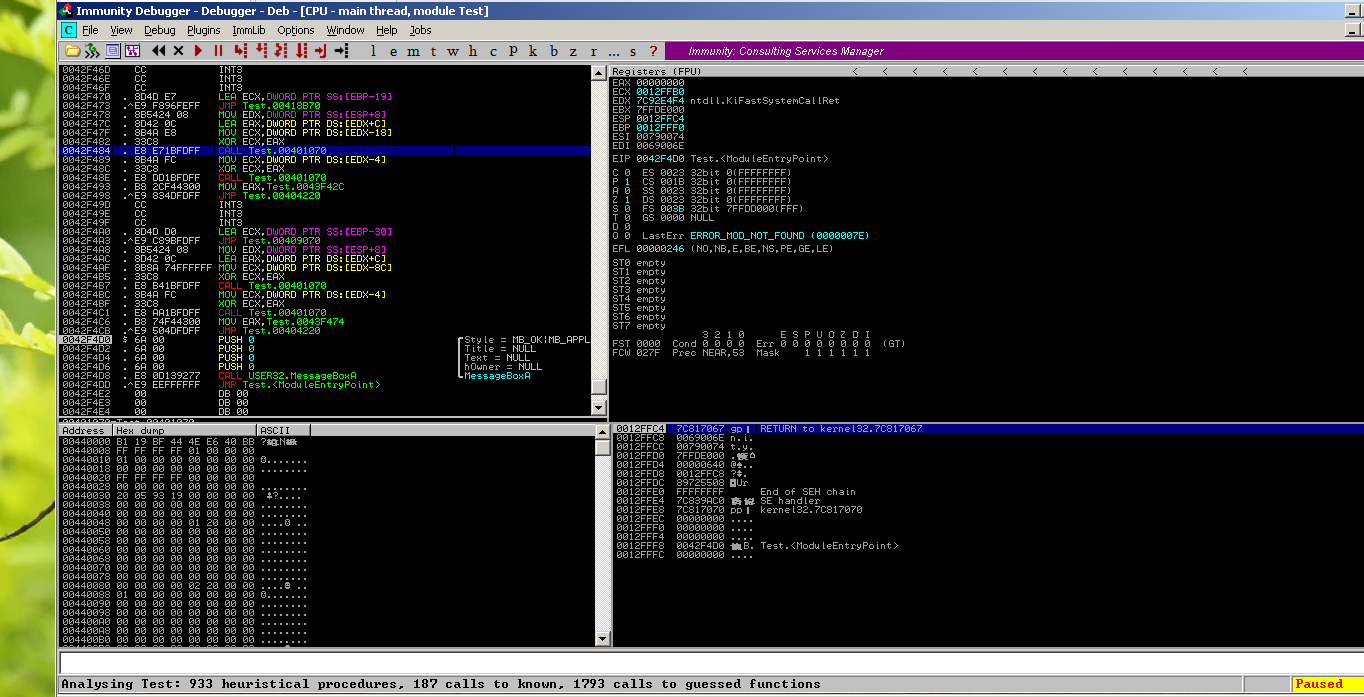Show Threads with 't' button
Image resolution: width=1364 pixels, height=697 pixels.
pyautogui.click(x=433, y=51)
